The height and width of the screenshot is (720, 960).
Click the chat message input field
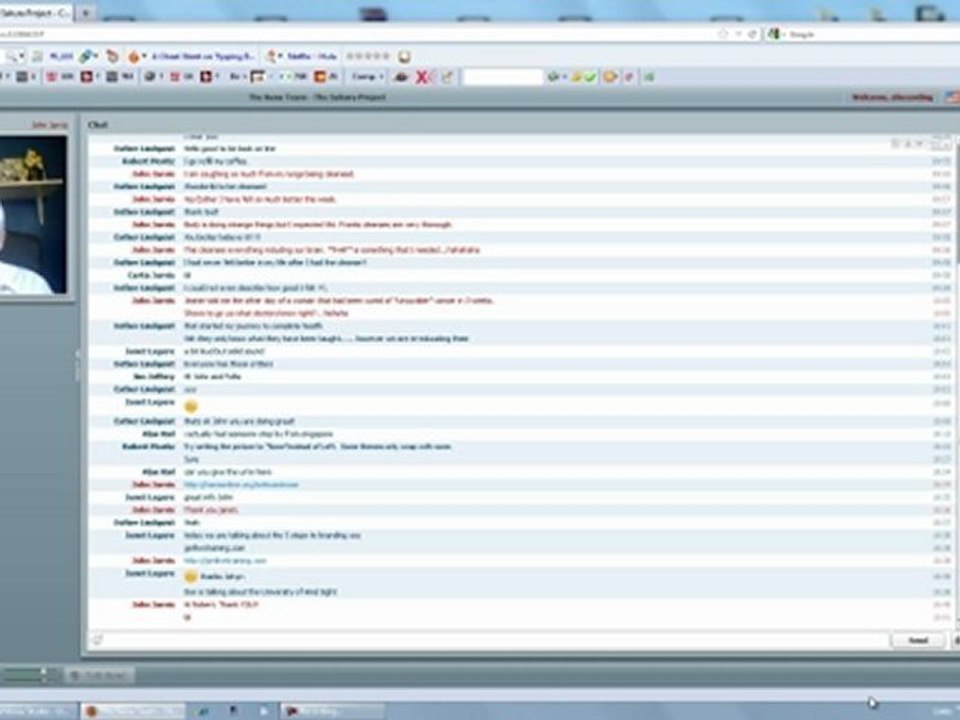pyautogui.click(x=496, y=640)
